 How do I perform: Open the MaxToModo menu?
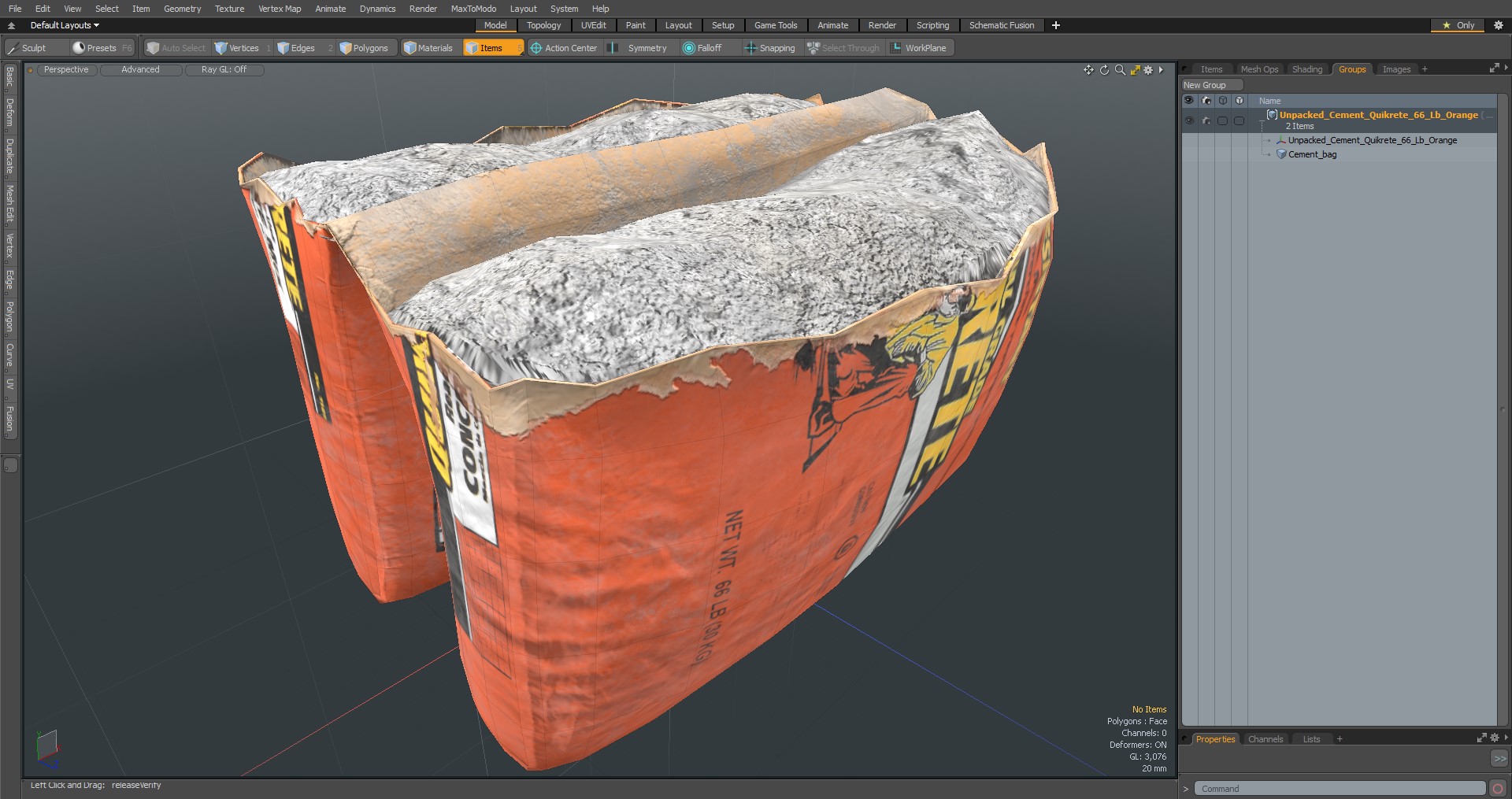pyautogui.click(x=473, y=9)
